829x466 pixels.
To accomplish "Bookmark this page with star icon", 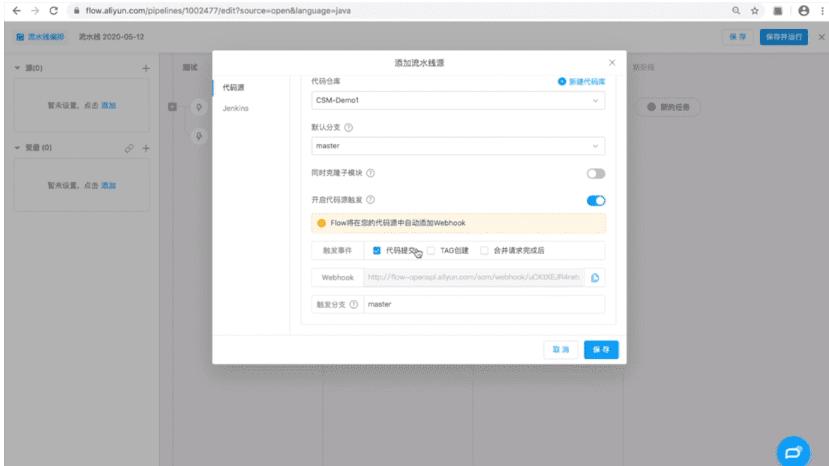I will [755, 11].
